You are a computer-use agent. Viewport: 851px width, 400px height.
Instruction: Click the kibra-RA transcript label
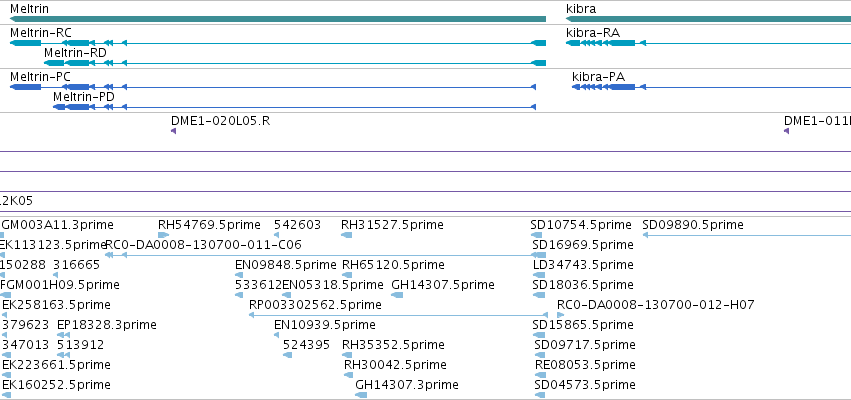tap(593, 33)
